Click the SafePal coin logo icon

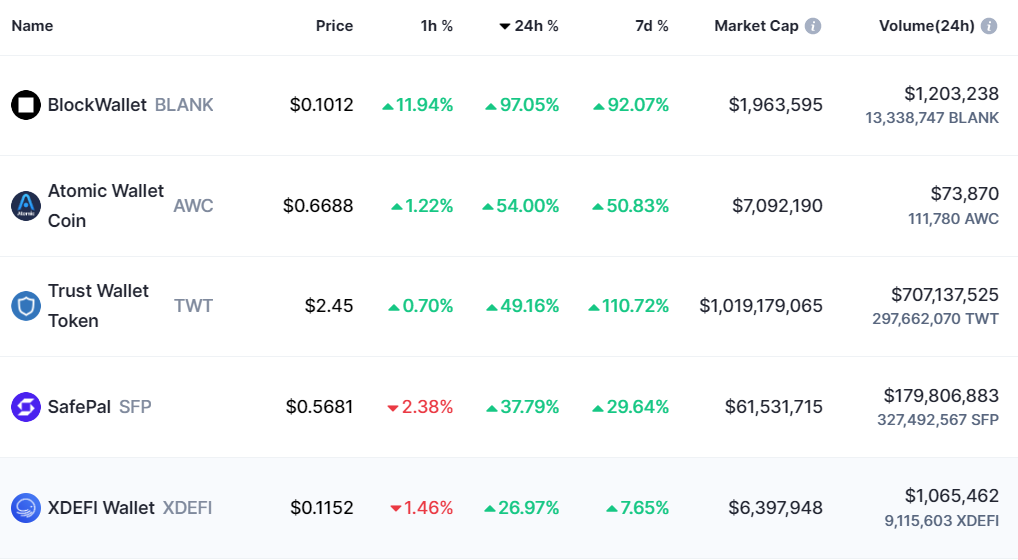[26, 407]
